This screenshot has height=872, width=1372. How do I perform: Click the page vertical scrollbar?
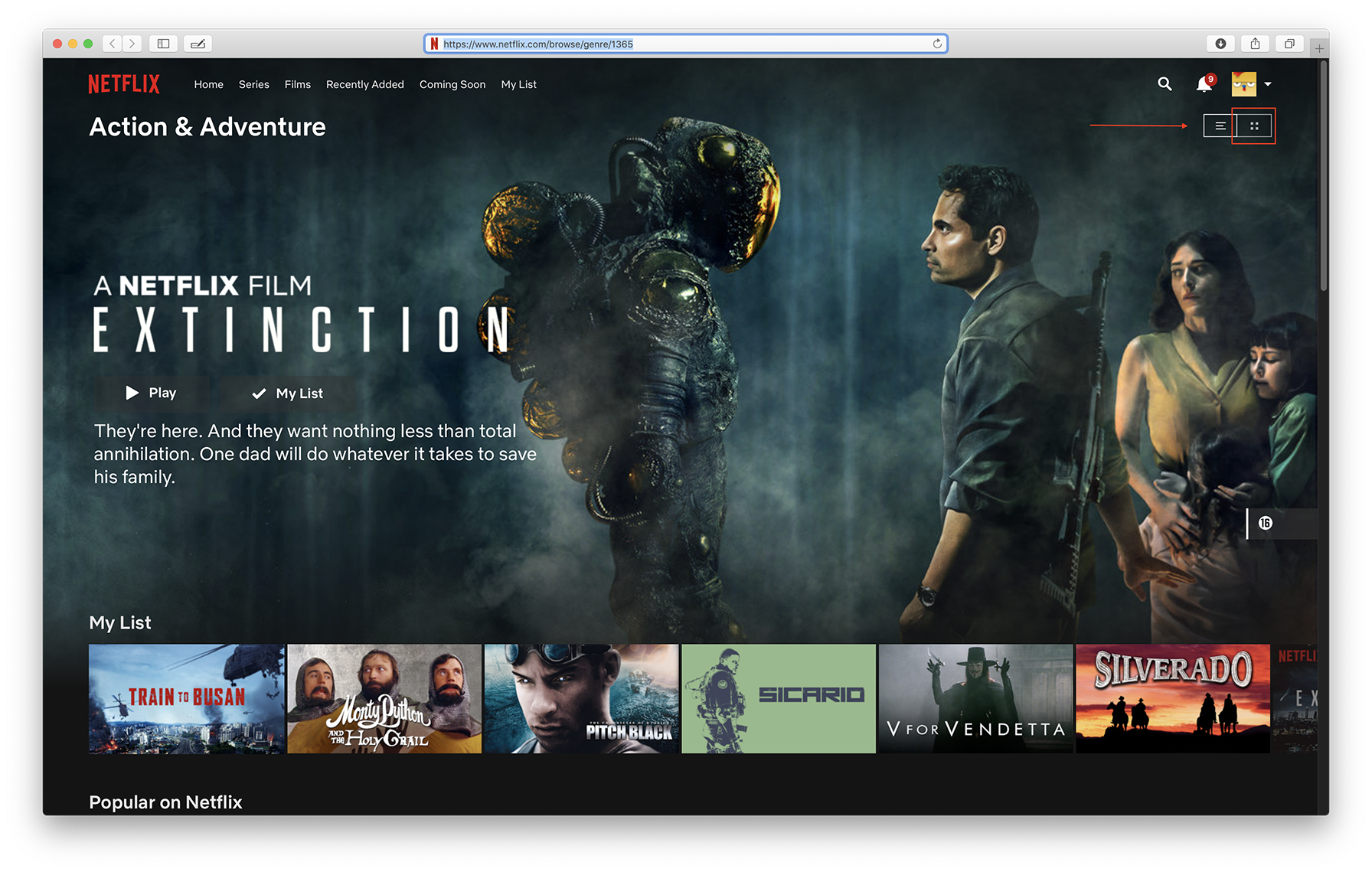tap(1324, 175)
